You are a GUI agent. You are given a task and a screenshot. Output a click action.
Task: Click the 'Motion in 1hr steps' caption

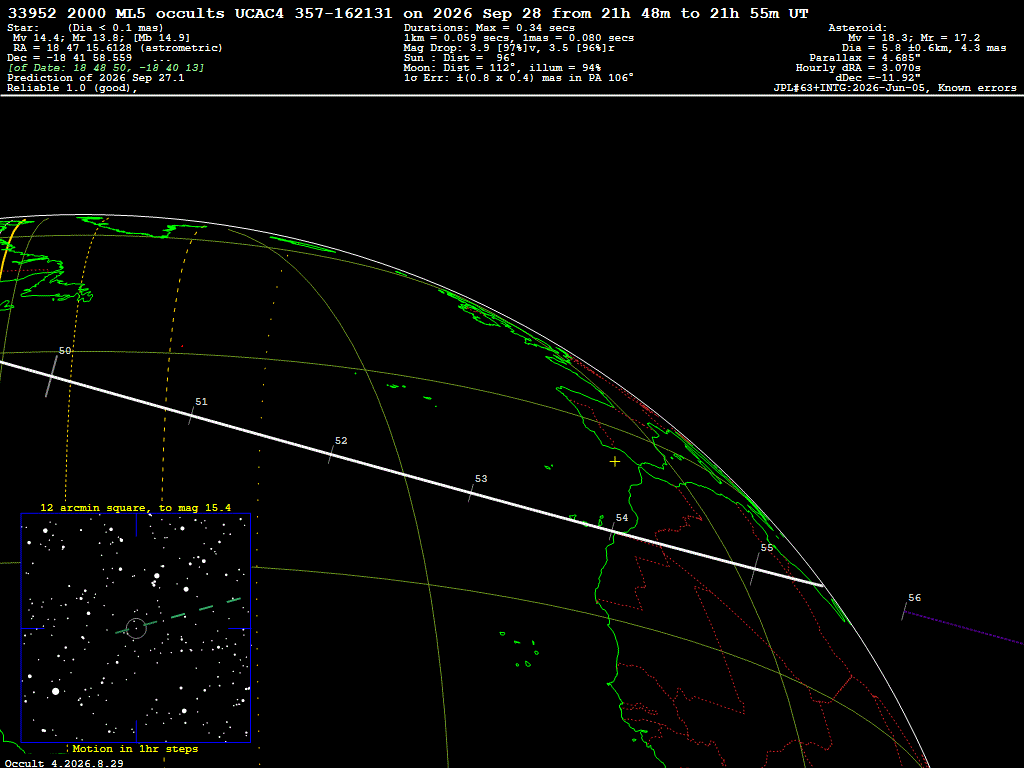click(135, 748)
